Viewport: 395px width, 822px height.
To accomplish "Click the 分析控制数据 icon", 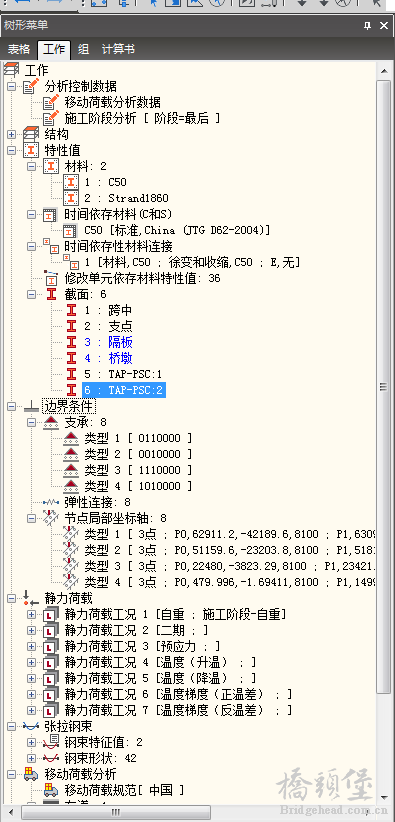I will [31, 85].
